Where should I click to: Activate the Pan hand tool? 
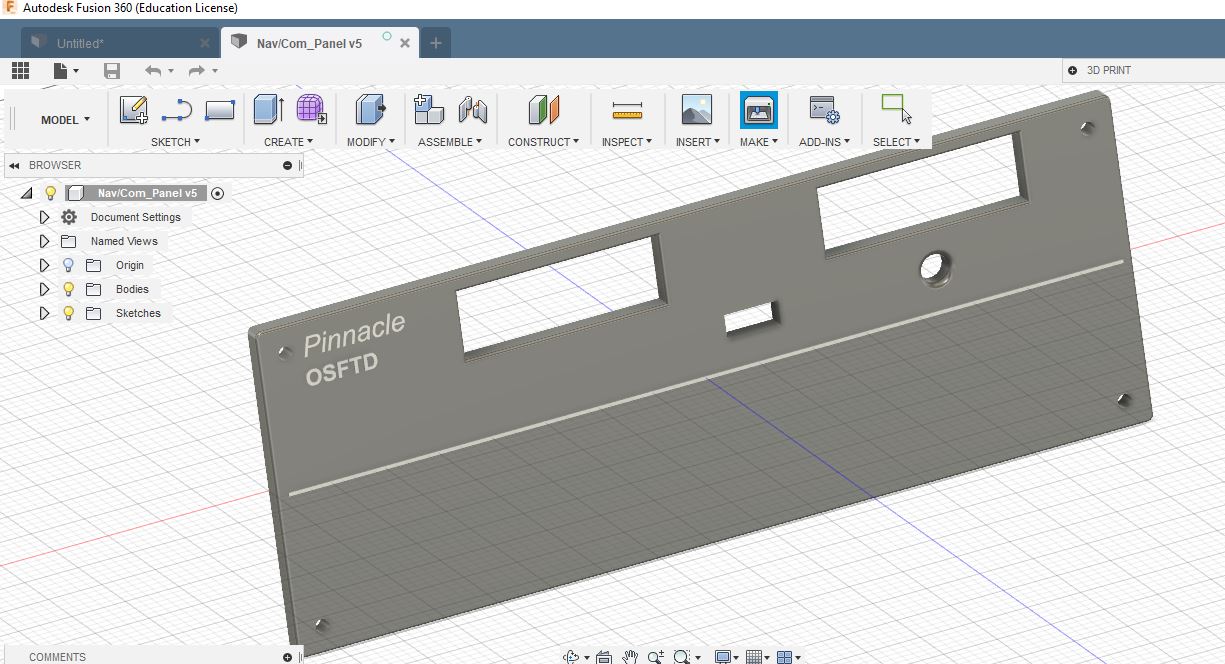pyautogui.click(x=630, y=656)
